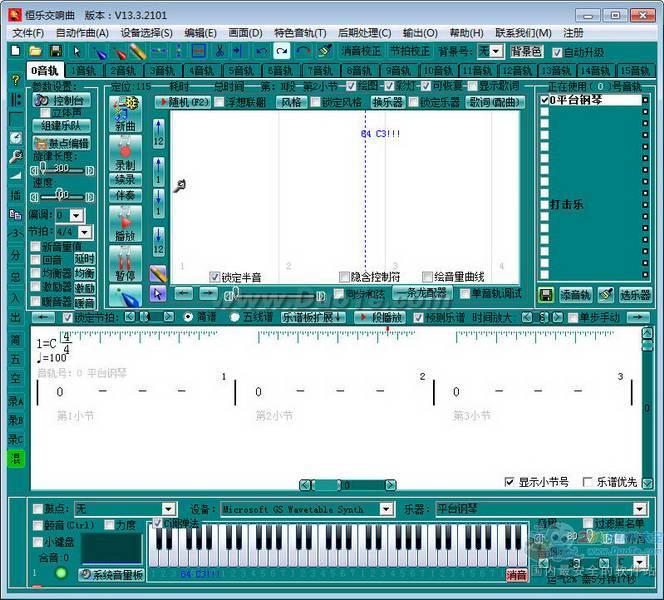Switch to the 5音轨 tab
The width and height of the screenshot is (664, 600).
point(241,71)
